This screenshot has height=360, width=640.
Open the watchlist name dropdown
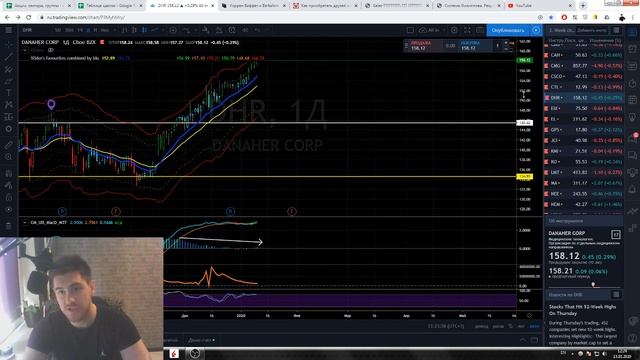[x=561, y=30]
